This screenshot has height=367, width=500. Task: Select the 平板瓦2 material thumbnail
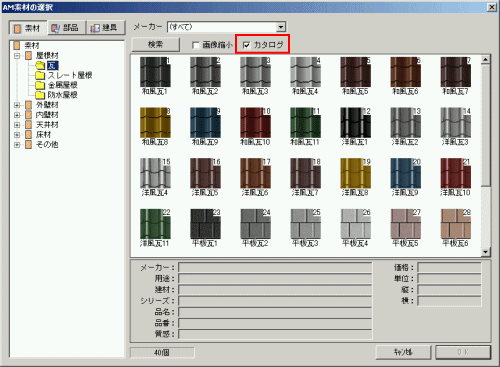point(255,224)
